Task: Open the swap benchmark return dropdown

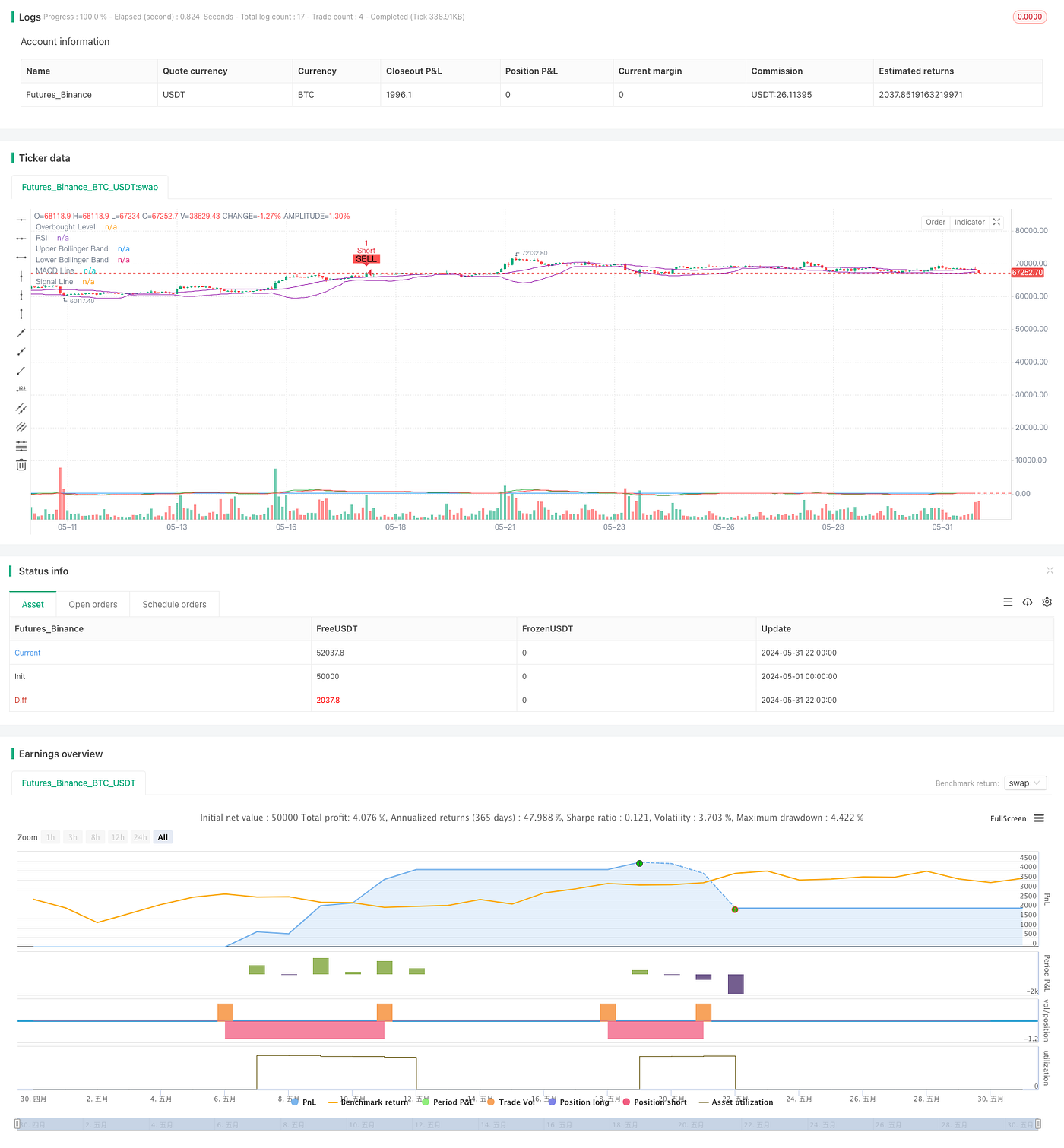Action: click(1024, 783)
